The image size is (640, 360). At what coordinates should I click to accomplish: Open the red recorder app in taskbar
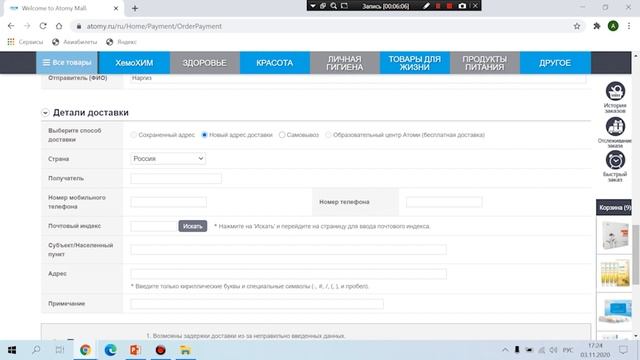tap(160, 350)
